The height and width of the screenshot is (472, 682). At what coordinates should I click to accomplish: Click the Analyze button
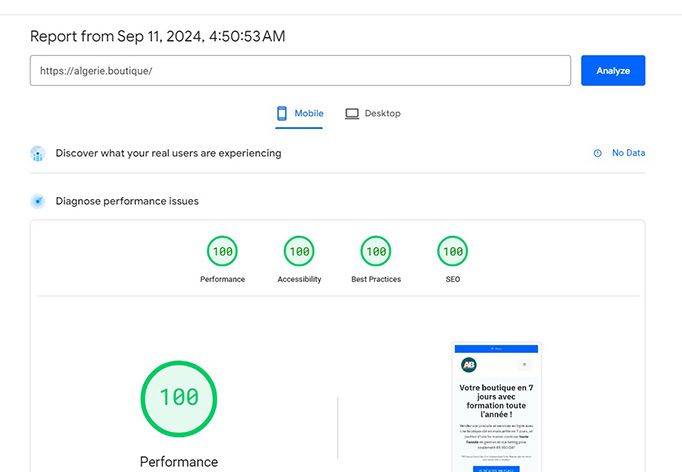click(612, 71)
